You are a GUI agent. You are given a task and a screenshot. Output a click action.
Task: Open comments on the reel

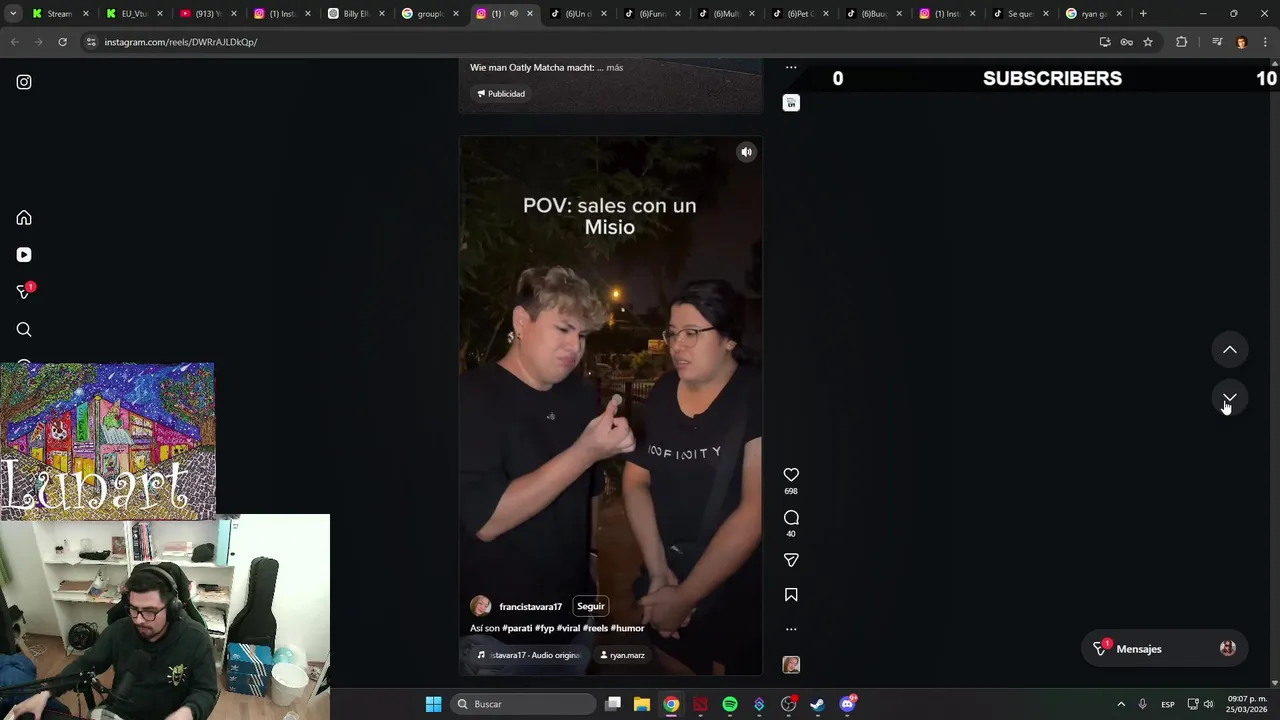pyautogui.click(x=791, y=517)
